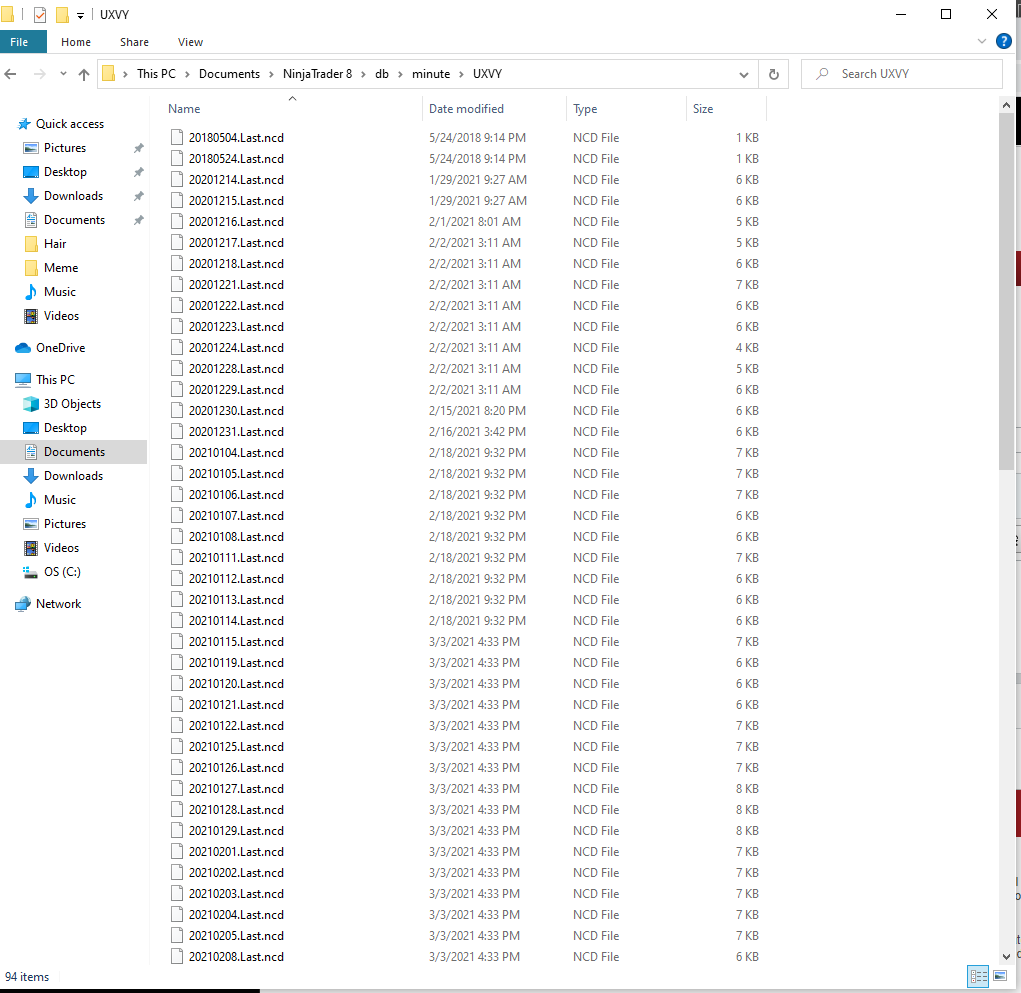Open the Share ribbon tab
Viewport: 1021px width, 993px height.
134,42
